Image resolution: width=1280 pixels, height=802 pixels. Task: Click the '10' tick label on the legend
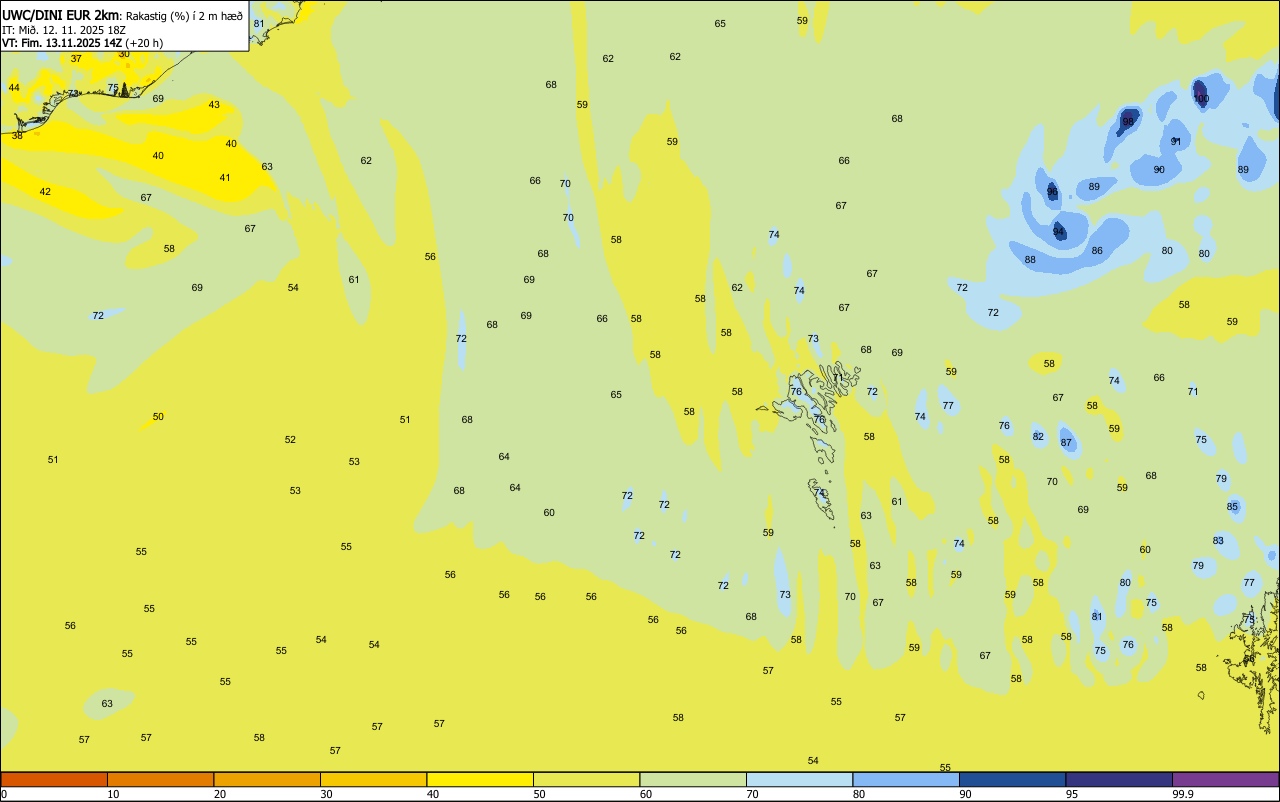click(113, 794)
